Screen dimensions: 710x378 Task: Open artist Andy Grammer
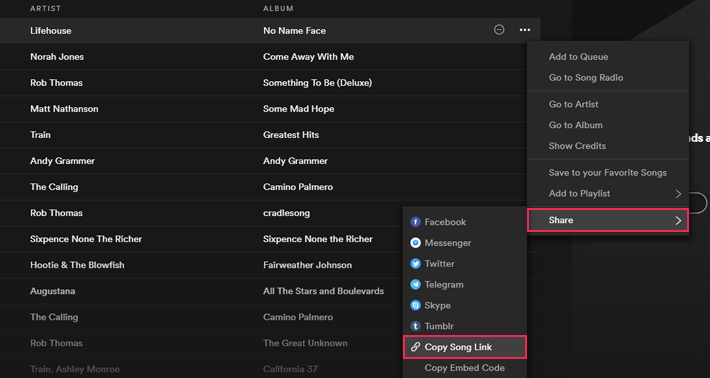coord(62,161)
